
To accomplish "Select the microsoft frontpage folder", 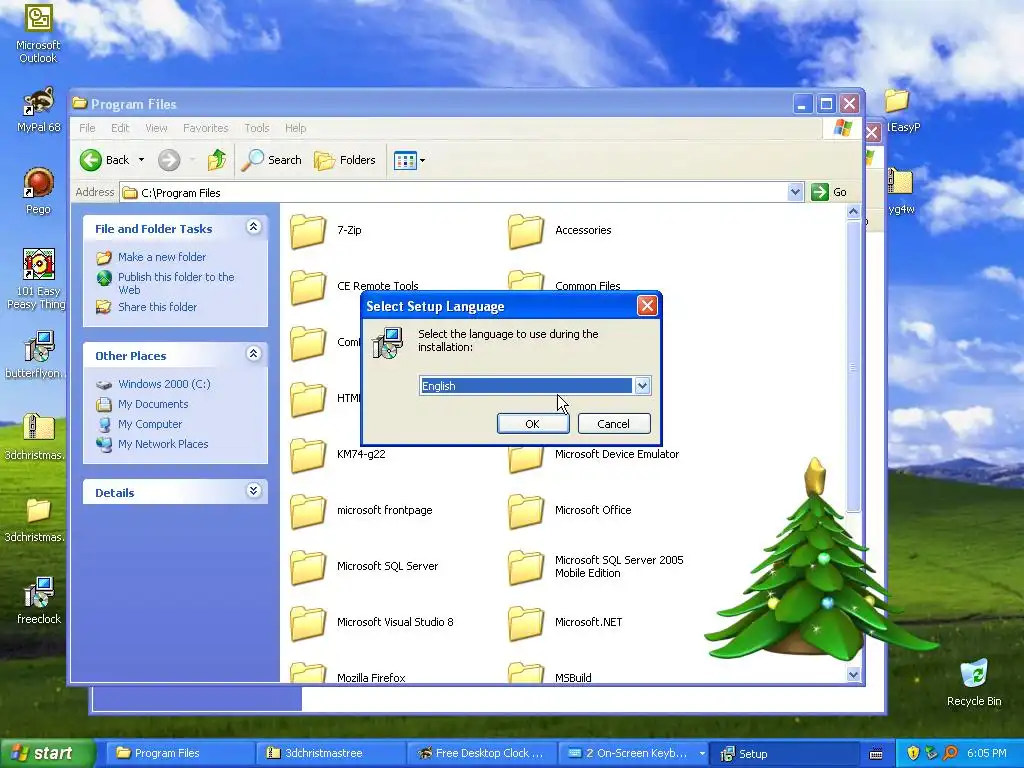I will click(361, 511).
